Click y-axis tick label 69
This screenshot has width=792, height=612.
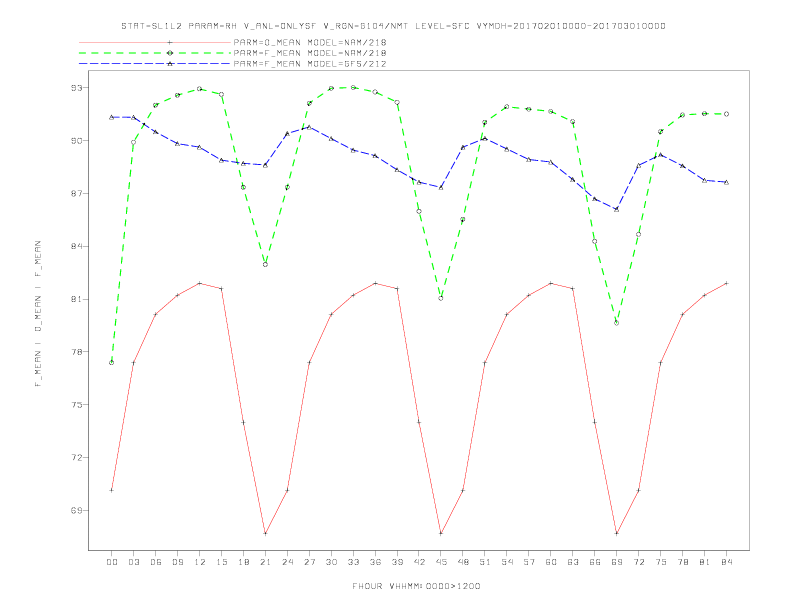tap(76, 511)
